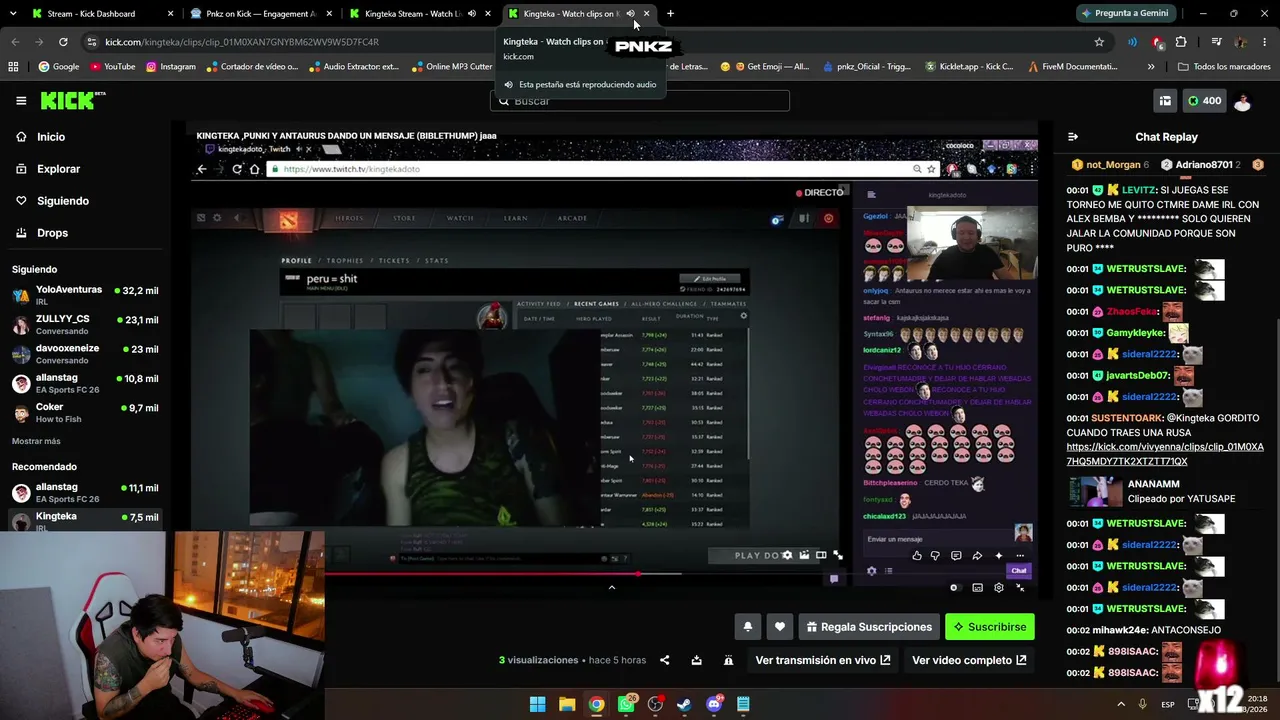
Task: Bookmark this page with the star icon
Action: 1099,42
